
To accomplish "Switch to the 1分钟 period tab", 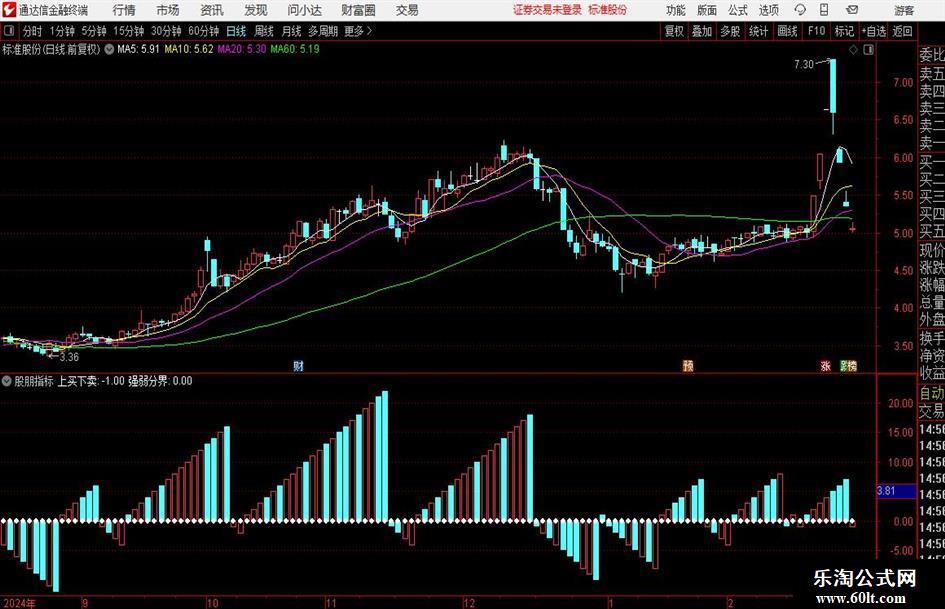I will click(62, 31).
